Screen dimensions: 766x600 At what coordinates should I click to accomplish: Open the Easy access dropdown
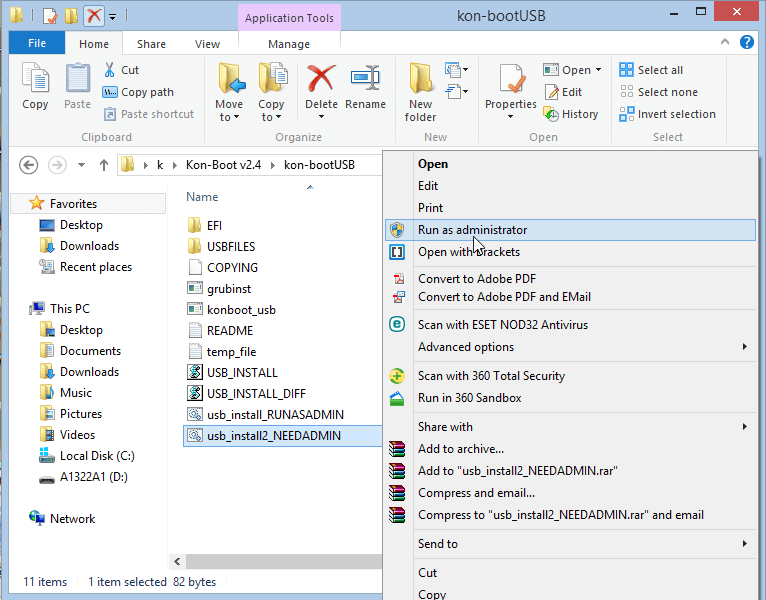pos(456,91)
